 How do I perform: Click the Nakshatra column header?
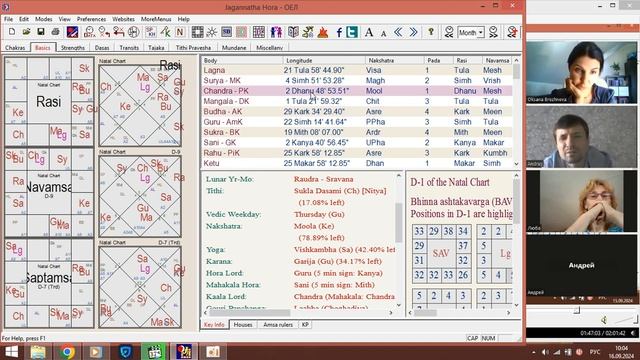(394, 60)
